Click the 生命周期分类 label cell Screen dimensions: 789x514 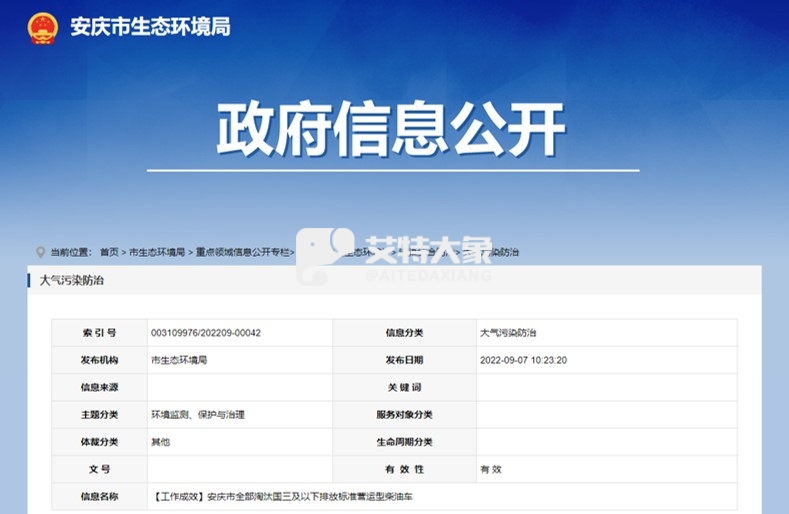[404, 441]
